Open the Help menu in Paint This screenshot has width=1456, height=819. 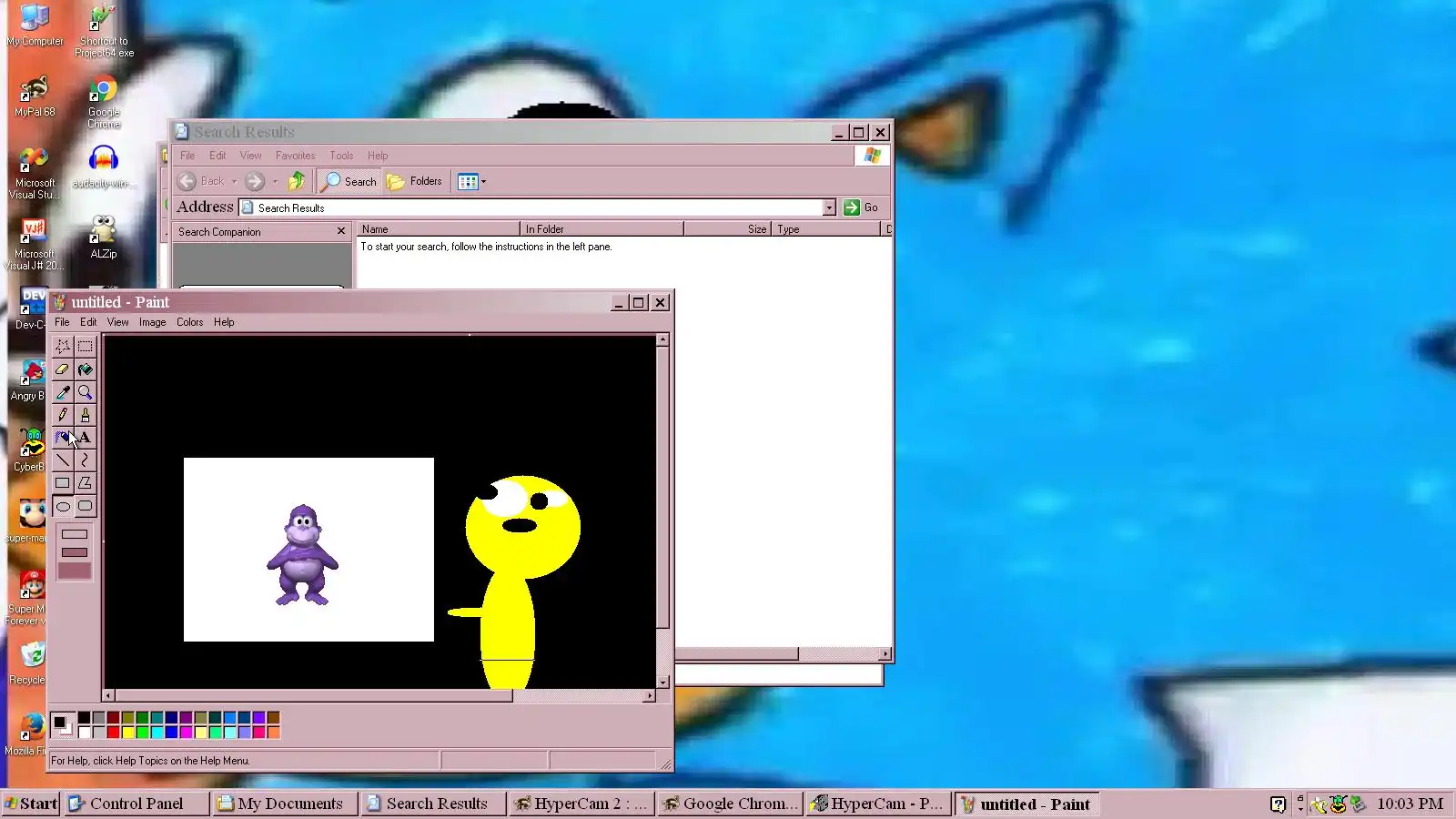coord(224,322)
